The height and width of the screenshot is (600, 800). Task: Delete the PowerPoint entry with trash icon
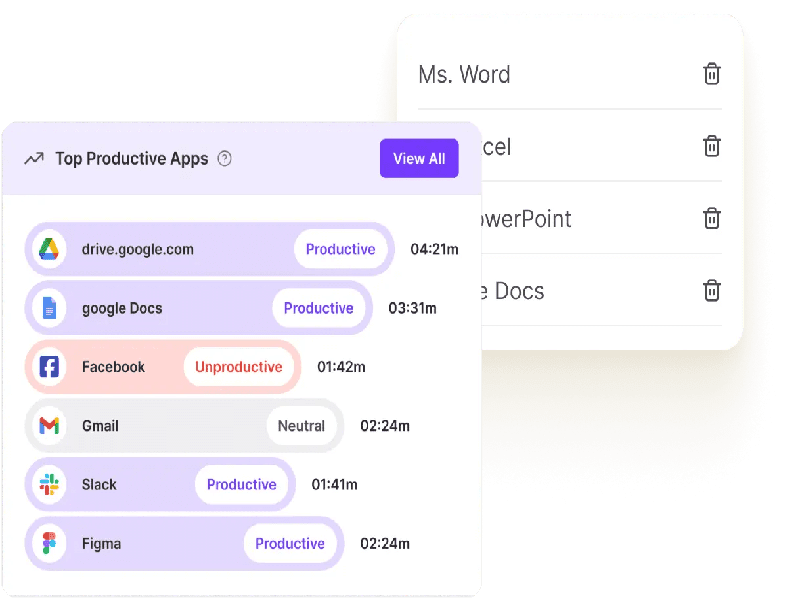pos(712,218)
